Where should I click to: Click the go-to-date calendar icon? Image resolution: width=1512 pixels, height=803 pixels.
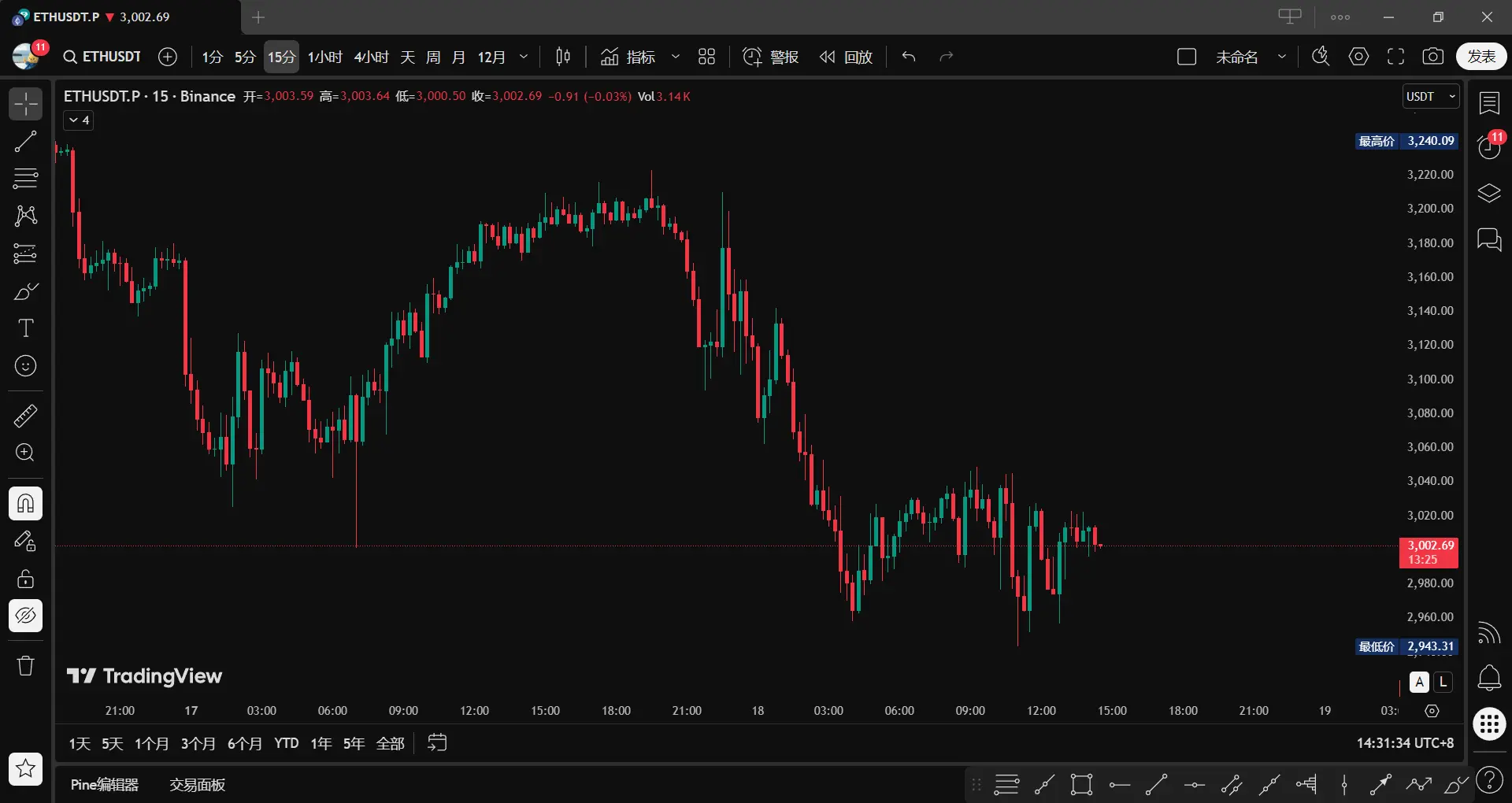[x=437, y=742]
